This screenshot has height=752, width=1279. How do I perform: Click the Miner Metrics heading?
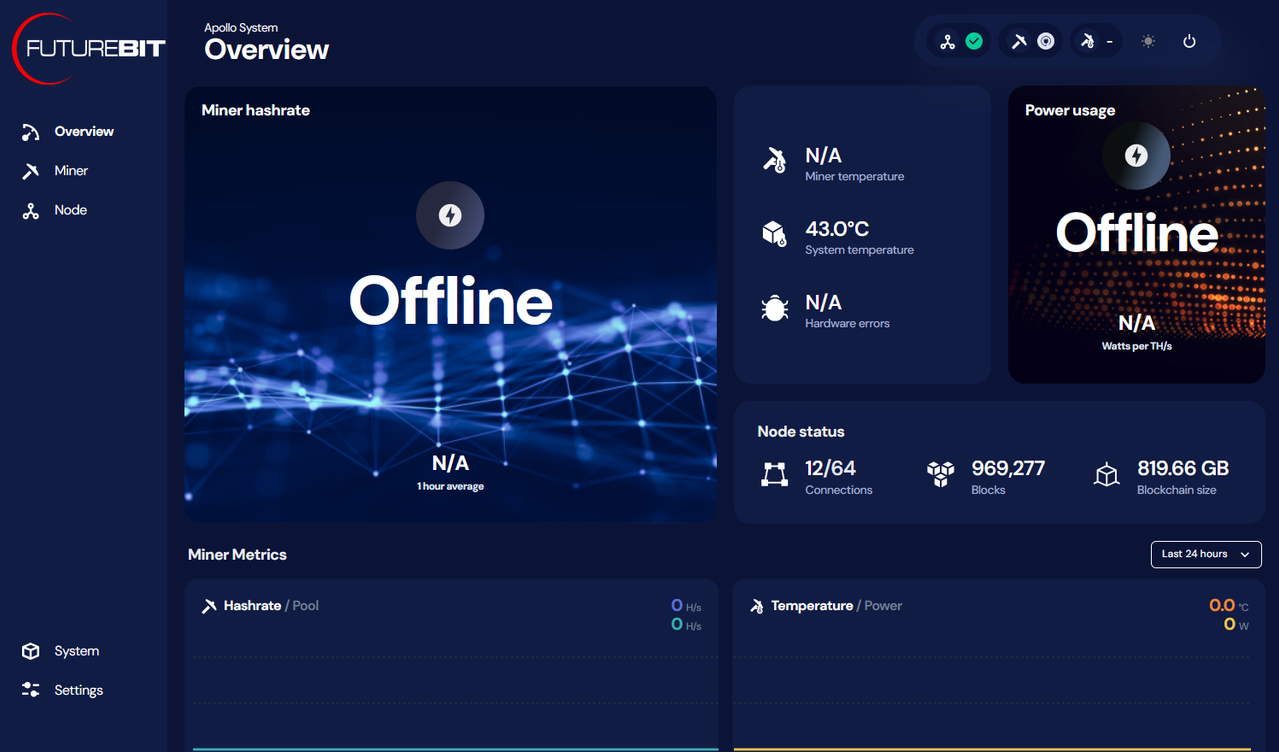pos(237,555)
